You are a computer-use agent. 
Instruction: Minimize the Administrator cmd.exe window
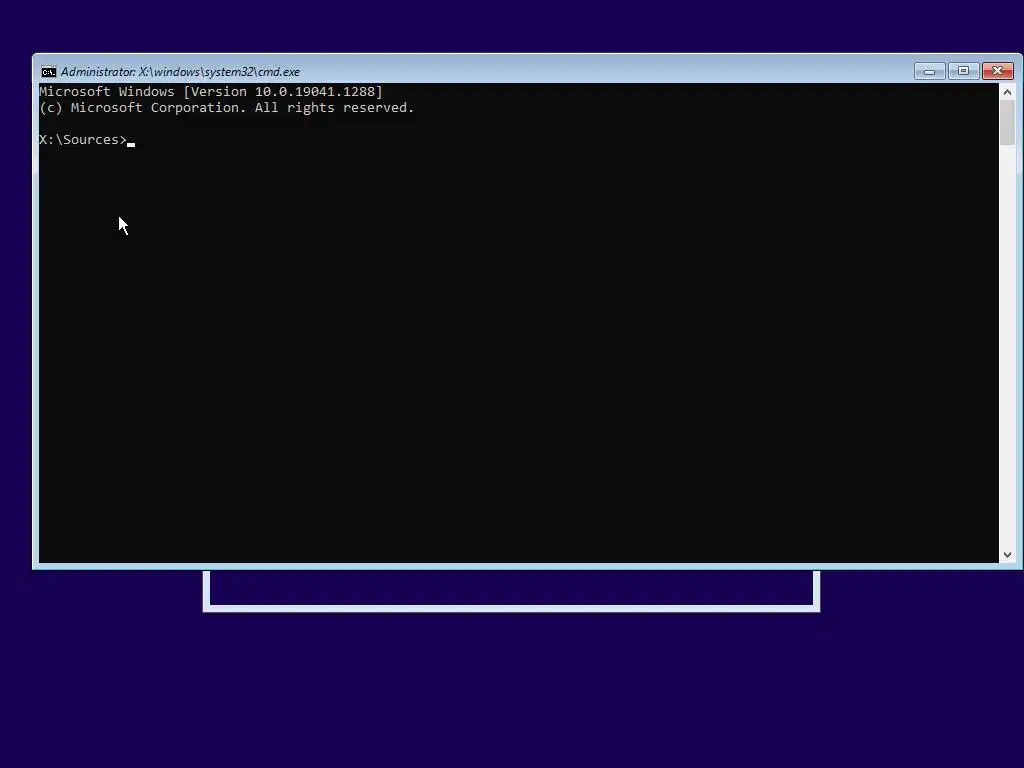[x=929, y=71]
